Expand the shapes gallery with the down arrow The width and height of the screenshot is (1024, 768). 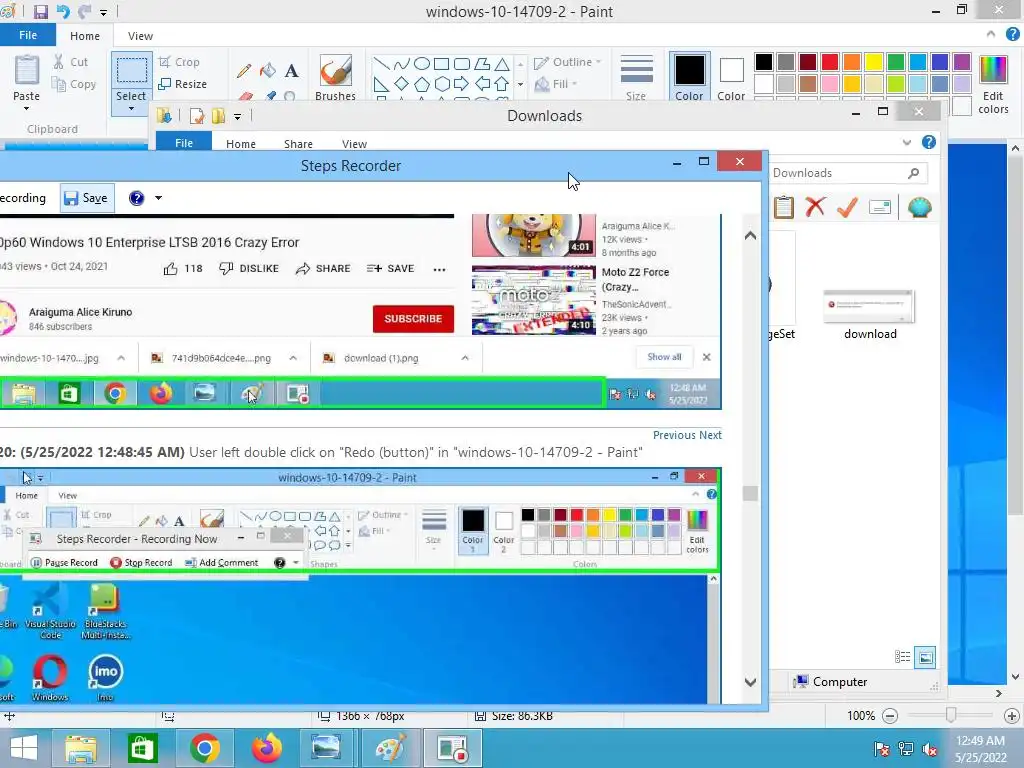[x=520, y=84]
